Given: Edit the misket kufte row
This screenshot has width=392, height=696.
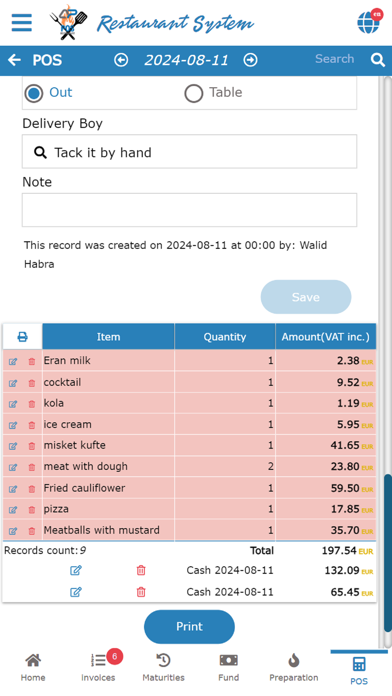Looking at the screenshot, I should point(13,446).
